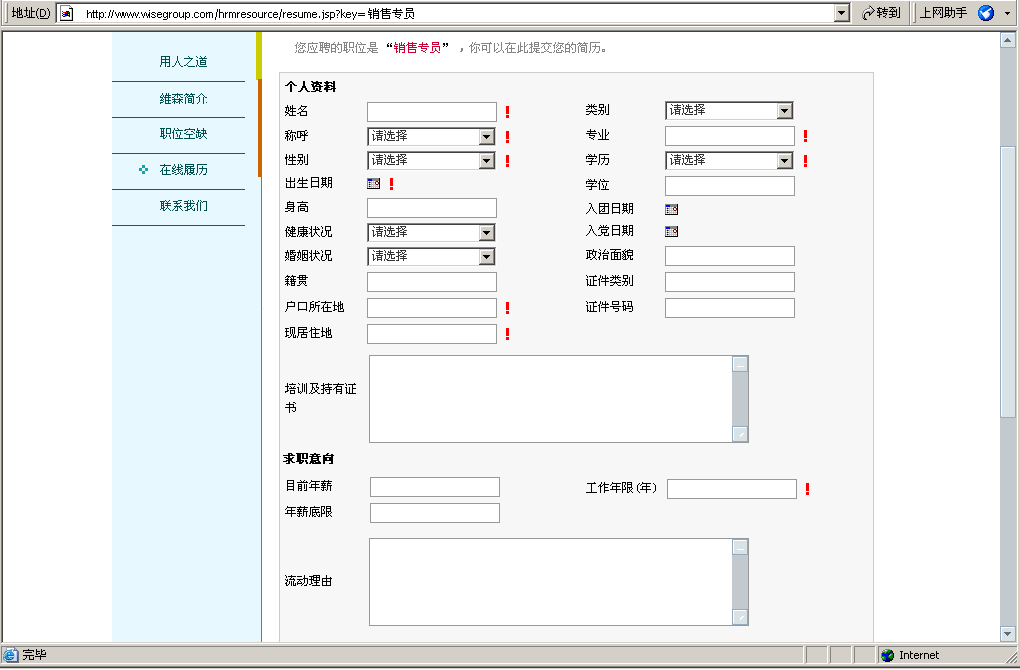The width and height of the screenshot is (1020, 670).
Task: Focus the 专业 input field
Action: coord(730,136)
